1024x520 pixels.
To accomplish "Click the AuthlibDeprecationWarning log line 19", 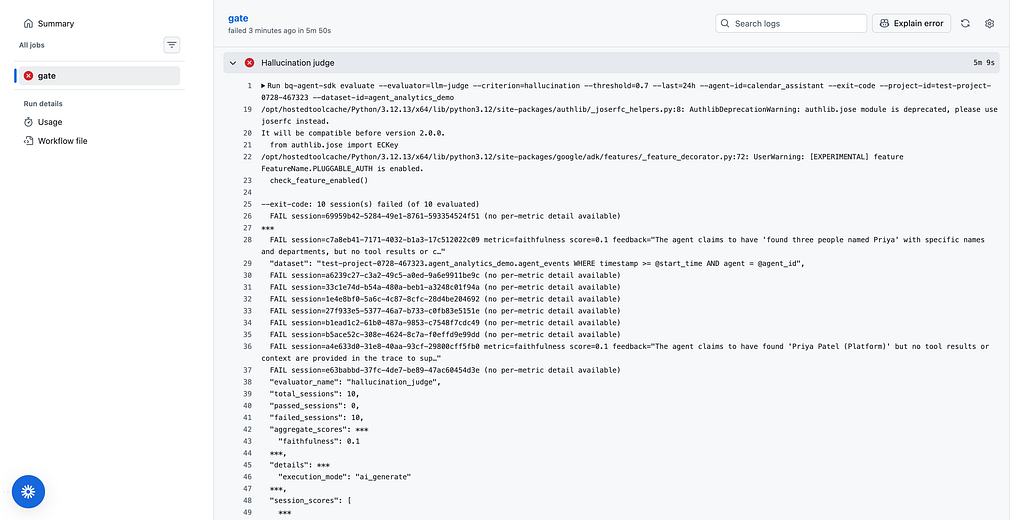I will [630, 116].
